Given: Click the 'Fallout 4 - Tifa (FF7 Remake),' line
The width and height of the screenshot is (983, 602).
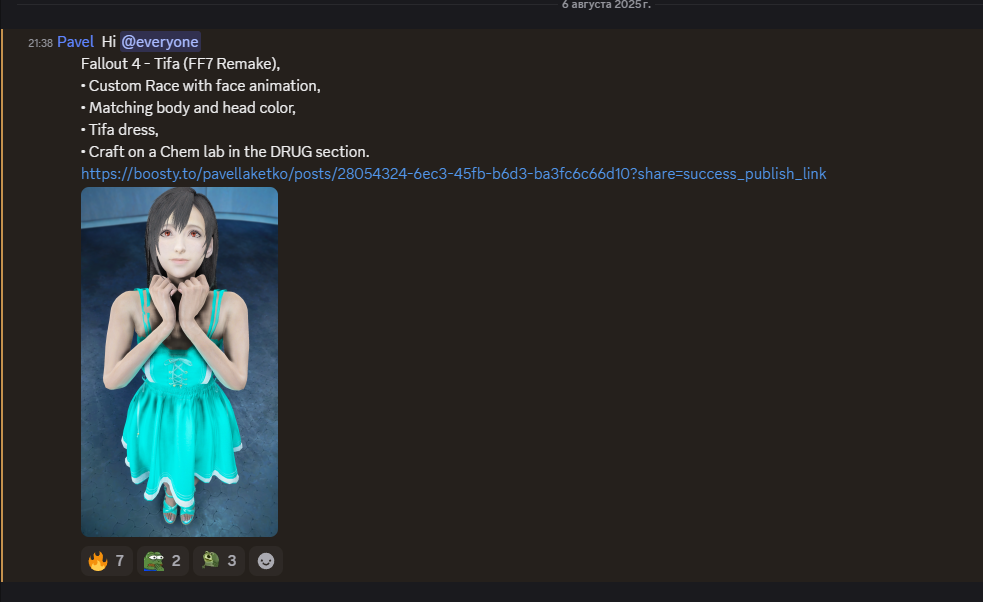Looking at the screenshot, I should [x=181, y=64].
